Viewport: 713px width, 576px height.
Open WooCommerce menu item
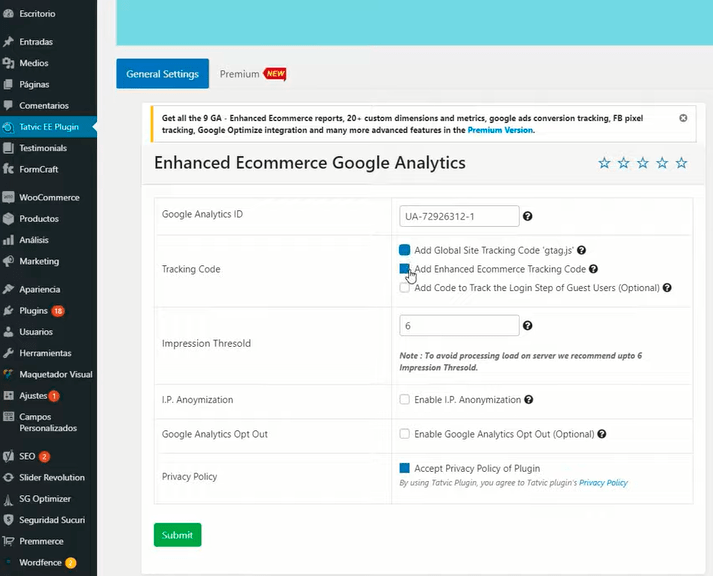coord(49,198)
